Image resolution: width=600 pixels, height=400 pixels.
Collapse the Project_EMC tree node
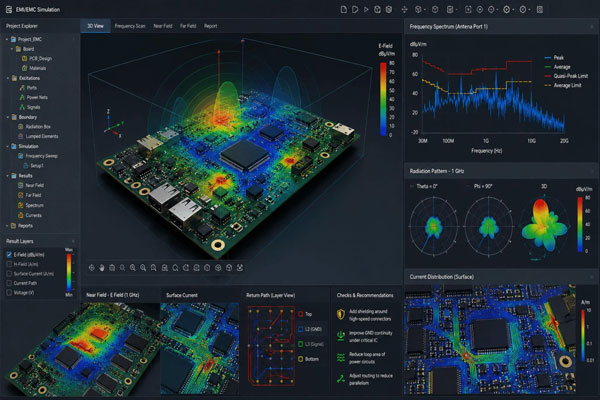coord(7,39)
